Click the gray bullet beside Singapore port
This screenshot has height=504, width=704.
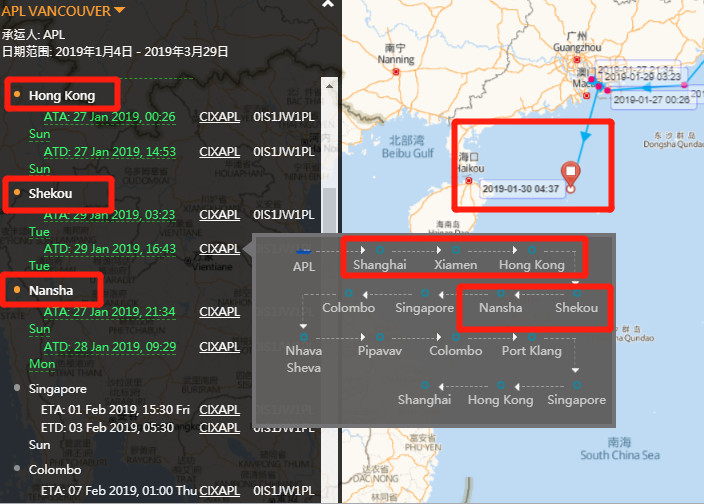[17, 387]
